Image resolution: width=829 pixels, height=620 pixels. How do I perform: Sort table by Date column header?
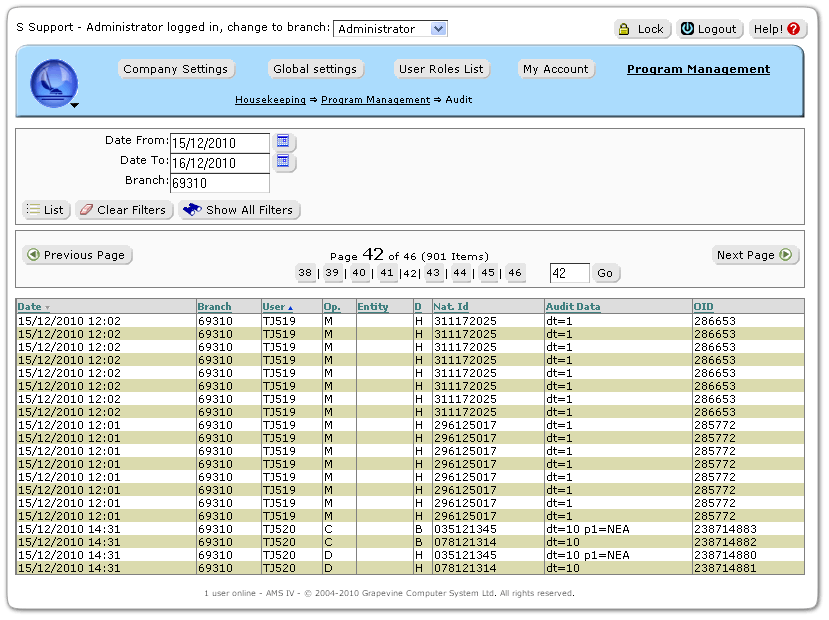(30, 306)
